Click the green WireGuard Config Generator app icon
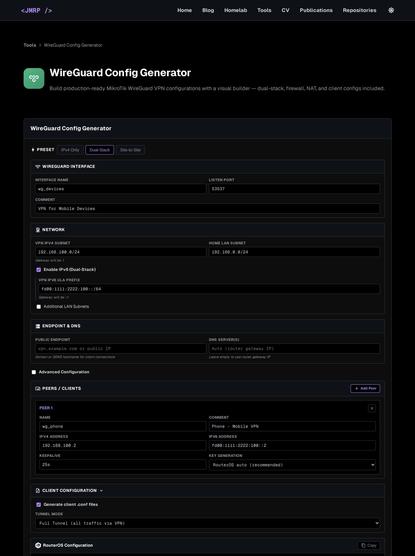The height and width of the screenshot is (556, 415). point(34,78)
